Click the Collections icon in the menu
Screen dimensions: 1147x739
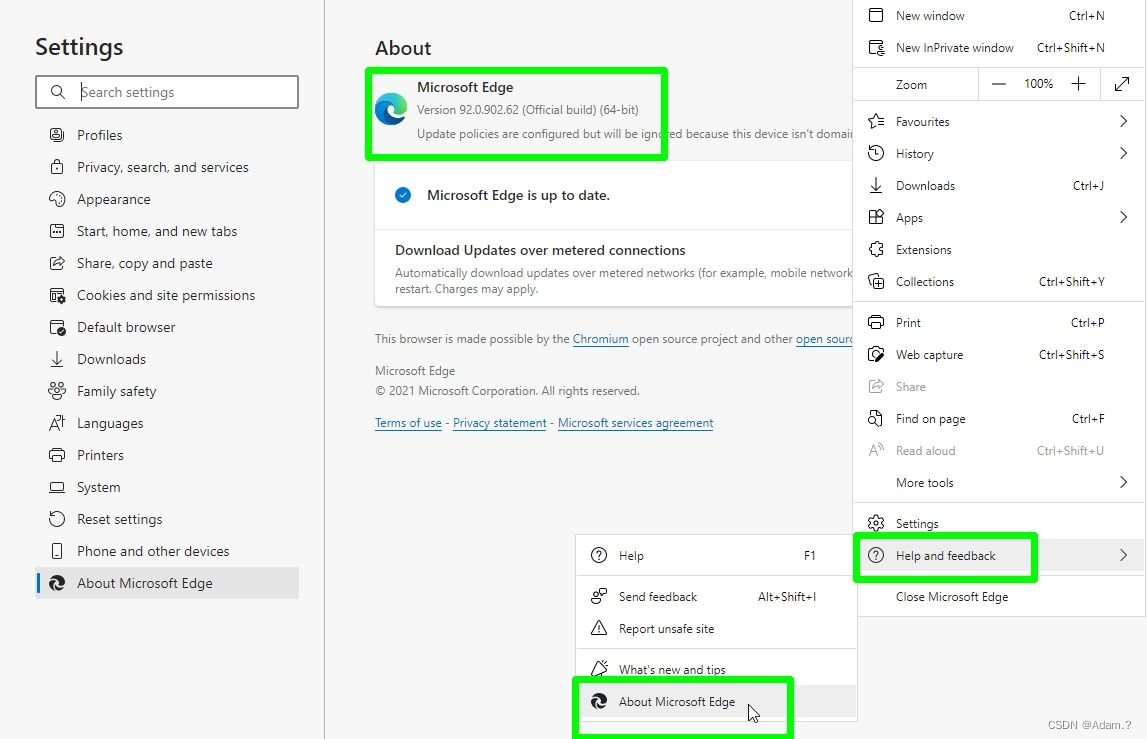(876, 282)
